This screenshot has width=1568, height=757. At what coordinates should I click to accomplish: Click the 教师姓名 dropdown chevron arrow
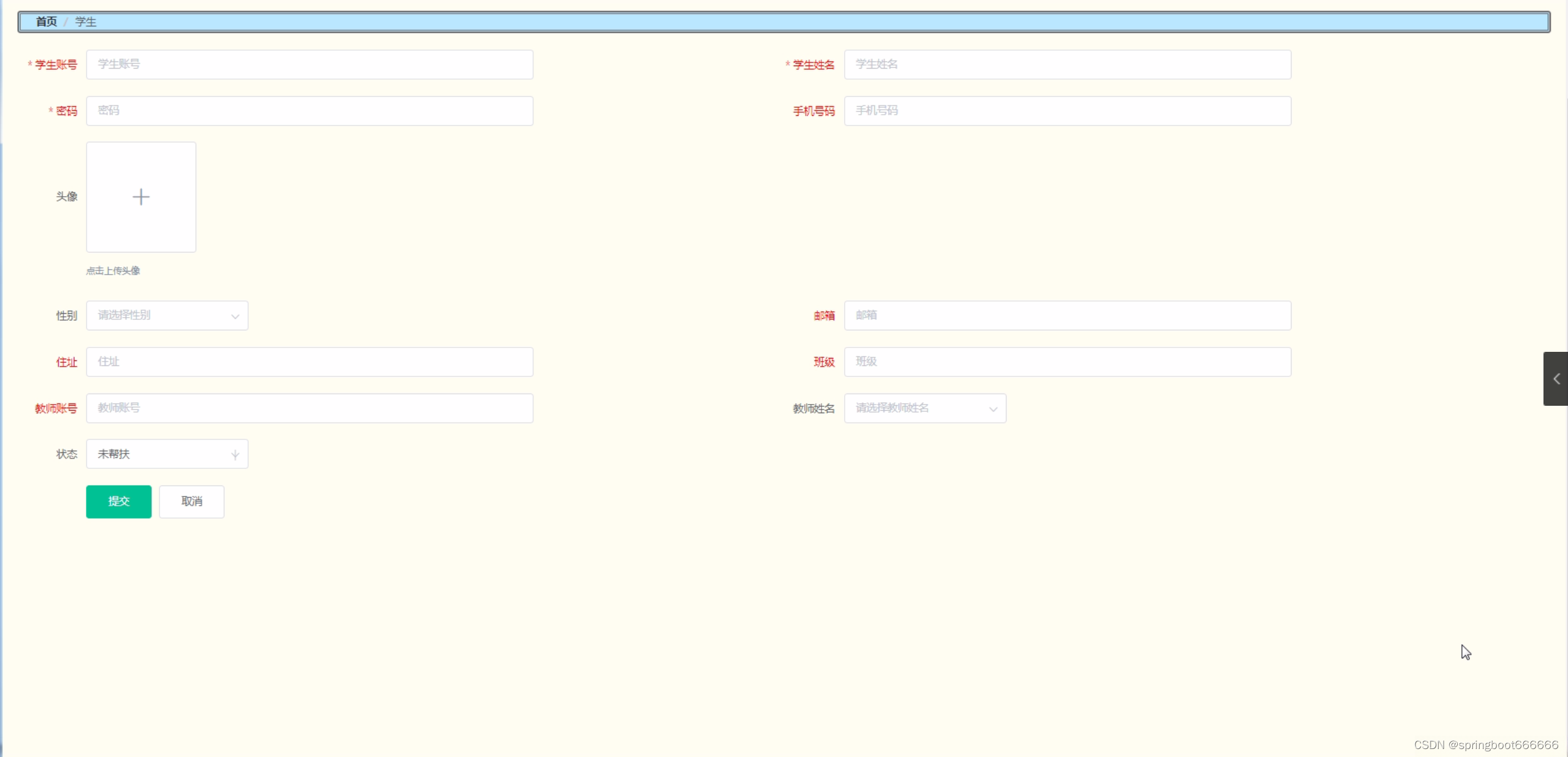993,409
